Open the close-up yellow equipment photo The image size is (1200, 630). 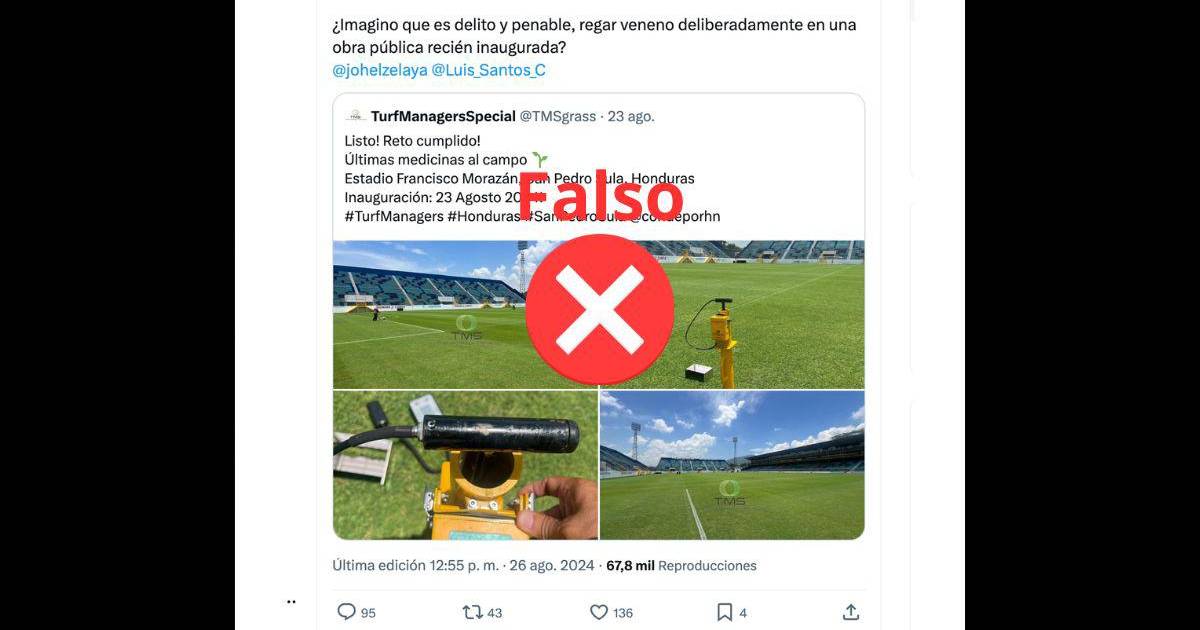(x=465, y=465)
